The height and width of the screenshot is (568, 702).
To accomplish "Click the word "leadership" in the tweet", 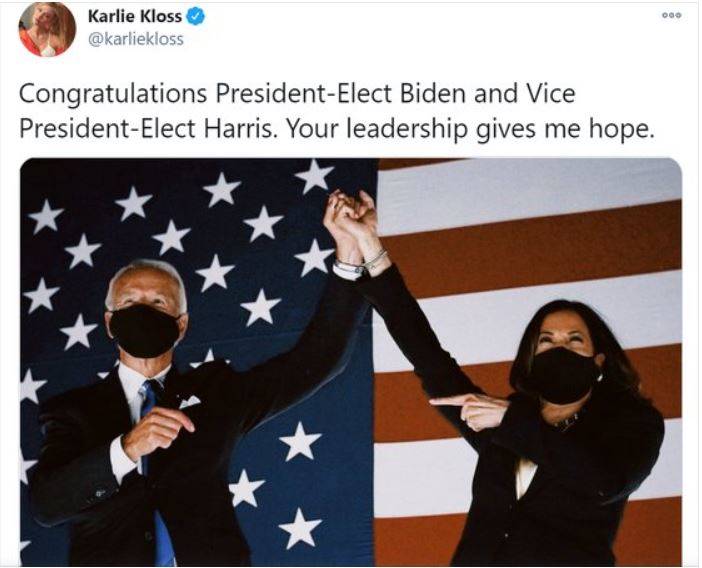I will [x=408, y=130].
